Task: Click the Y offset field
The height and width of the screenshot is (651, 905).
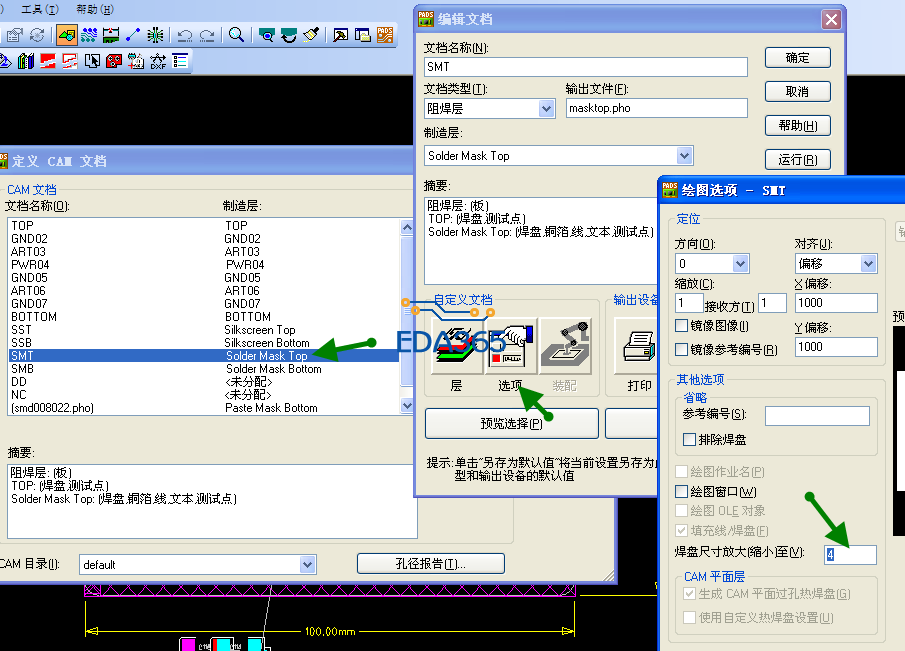Action: pyautogui.click(x=836, y=347)
